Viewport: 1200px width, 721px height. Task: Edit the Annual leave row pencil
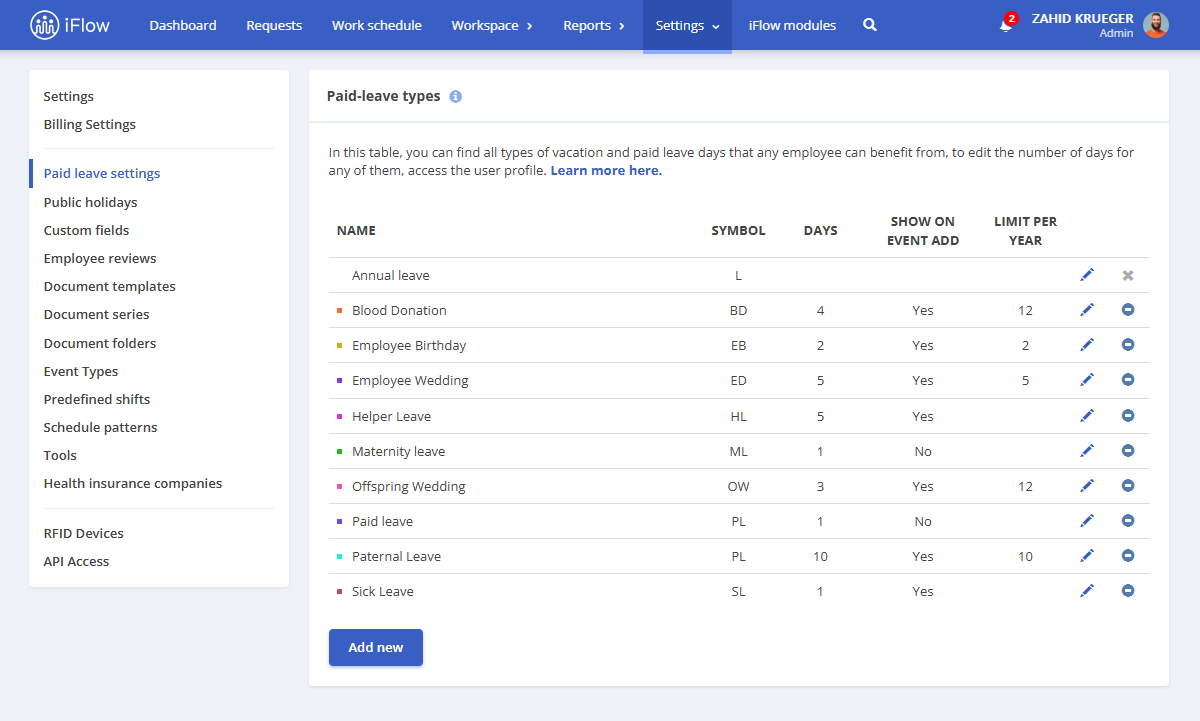[x=1087, y=275]
